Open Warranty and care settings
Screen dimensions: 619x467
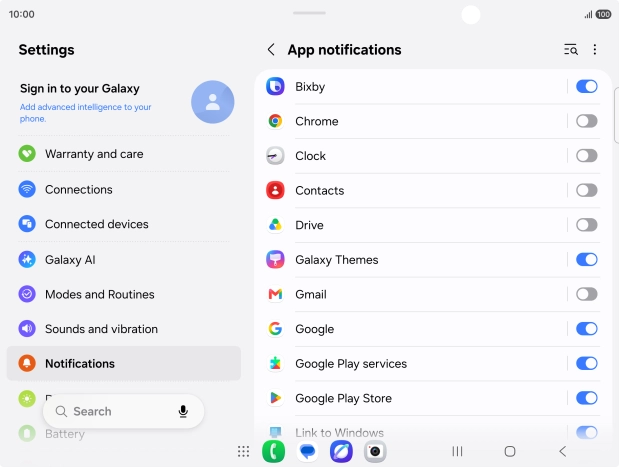click(x=124, y=154)
